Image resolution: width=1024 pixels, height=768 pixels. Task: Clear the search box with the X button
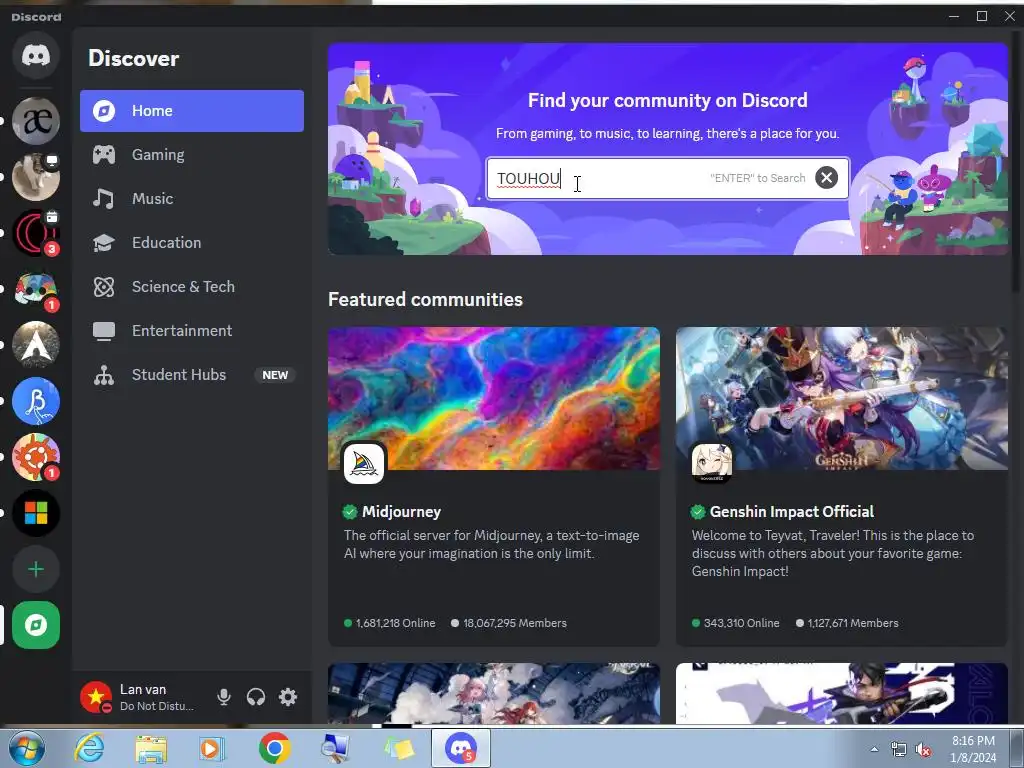coord(826,178)
